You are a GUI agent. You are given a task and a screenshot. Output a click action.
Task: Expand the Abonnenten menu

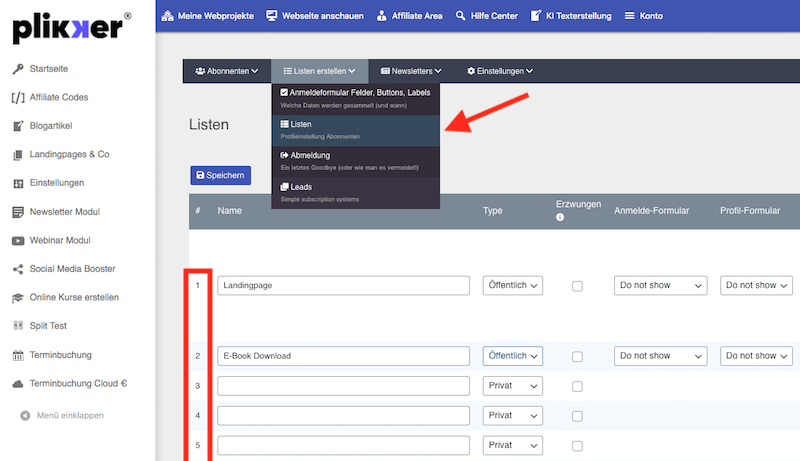(226, 71)
